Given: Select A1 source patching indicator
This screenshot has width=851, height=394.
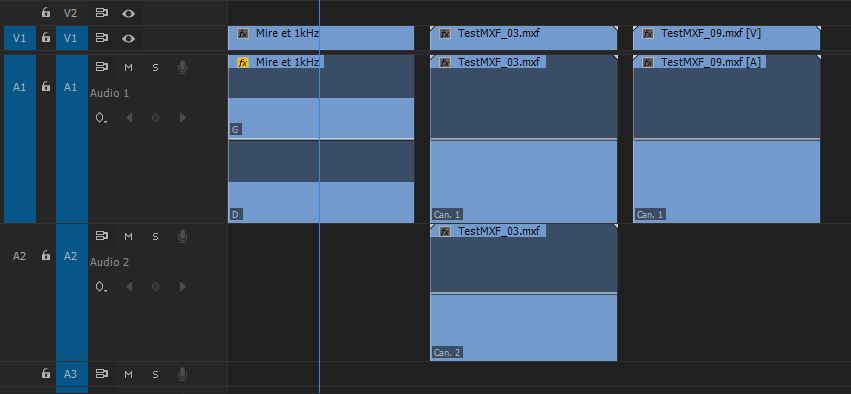Looking at the screenshot, I should point(20,138).
